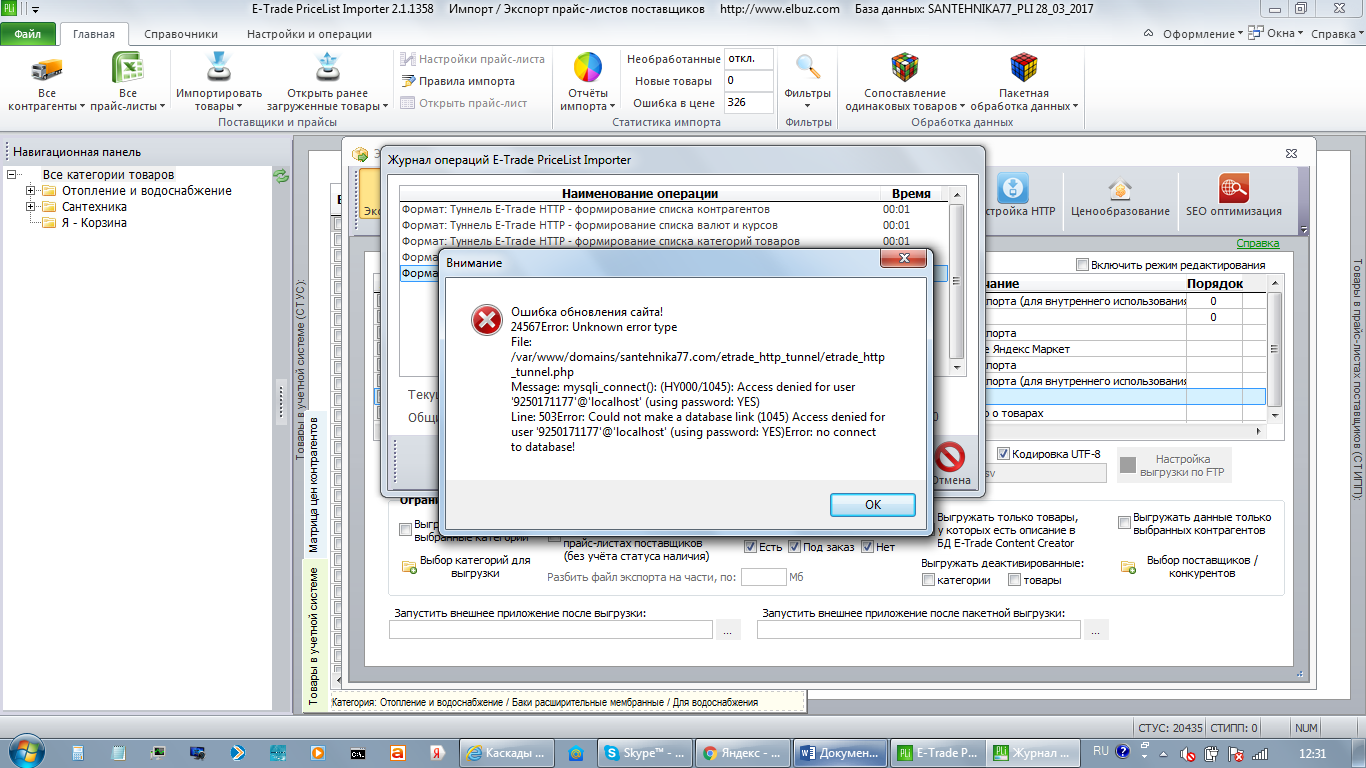Click 'формирование списка контрагентов' log row

pos(673,210)
